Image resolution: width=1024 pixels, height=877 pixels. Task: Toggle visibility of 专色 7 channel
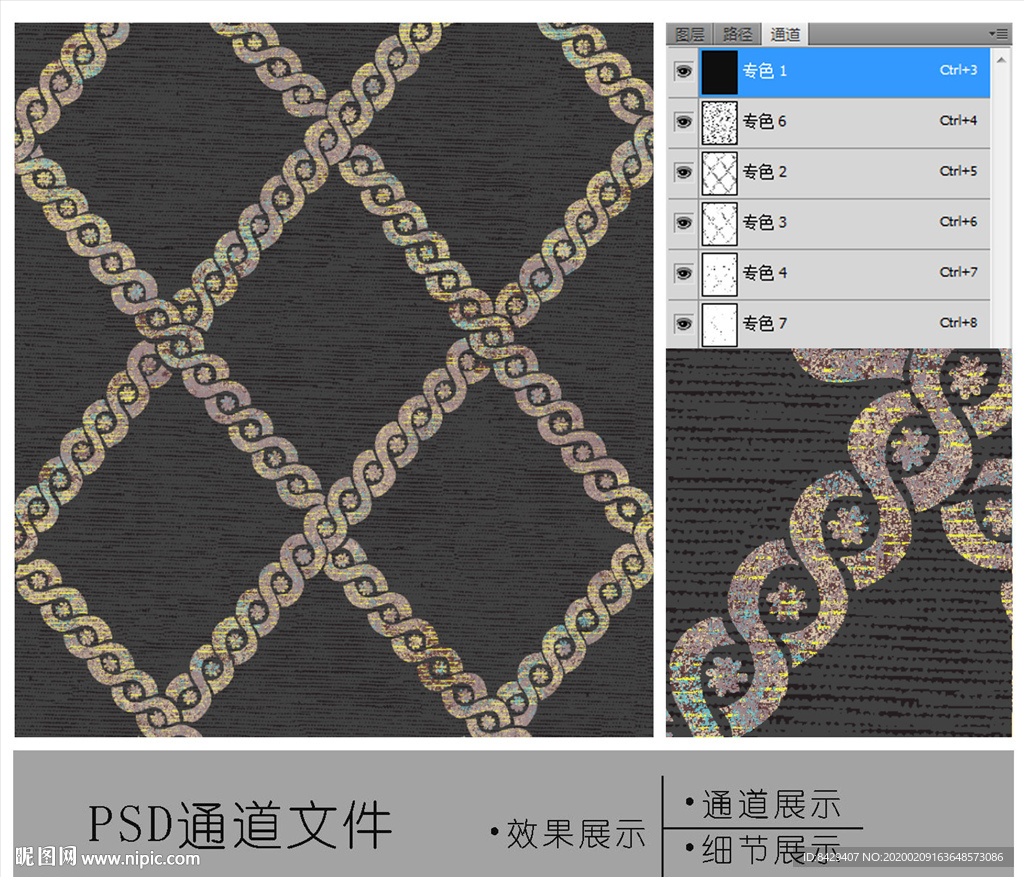[x=683, y=324]
